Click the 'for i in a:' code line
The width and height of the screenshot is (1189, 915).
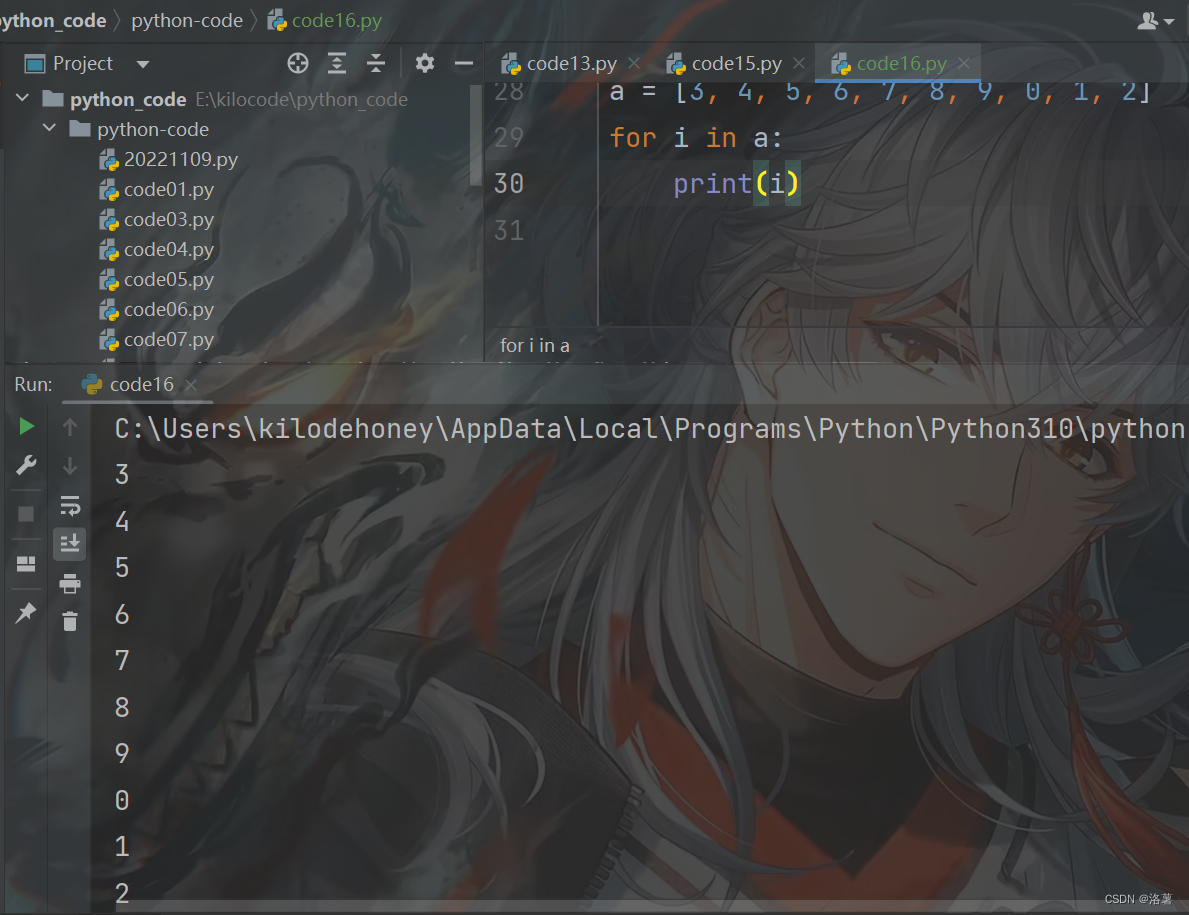695,138
